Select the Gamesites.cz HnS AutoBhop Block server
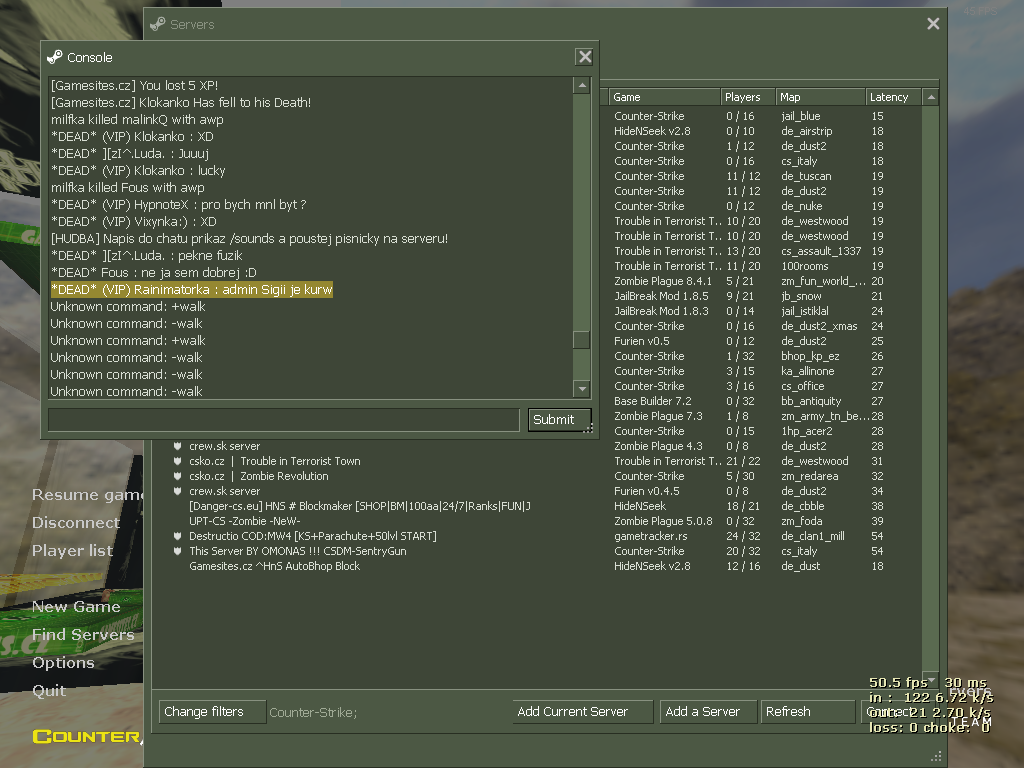 [274, 566]
